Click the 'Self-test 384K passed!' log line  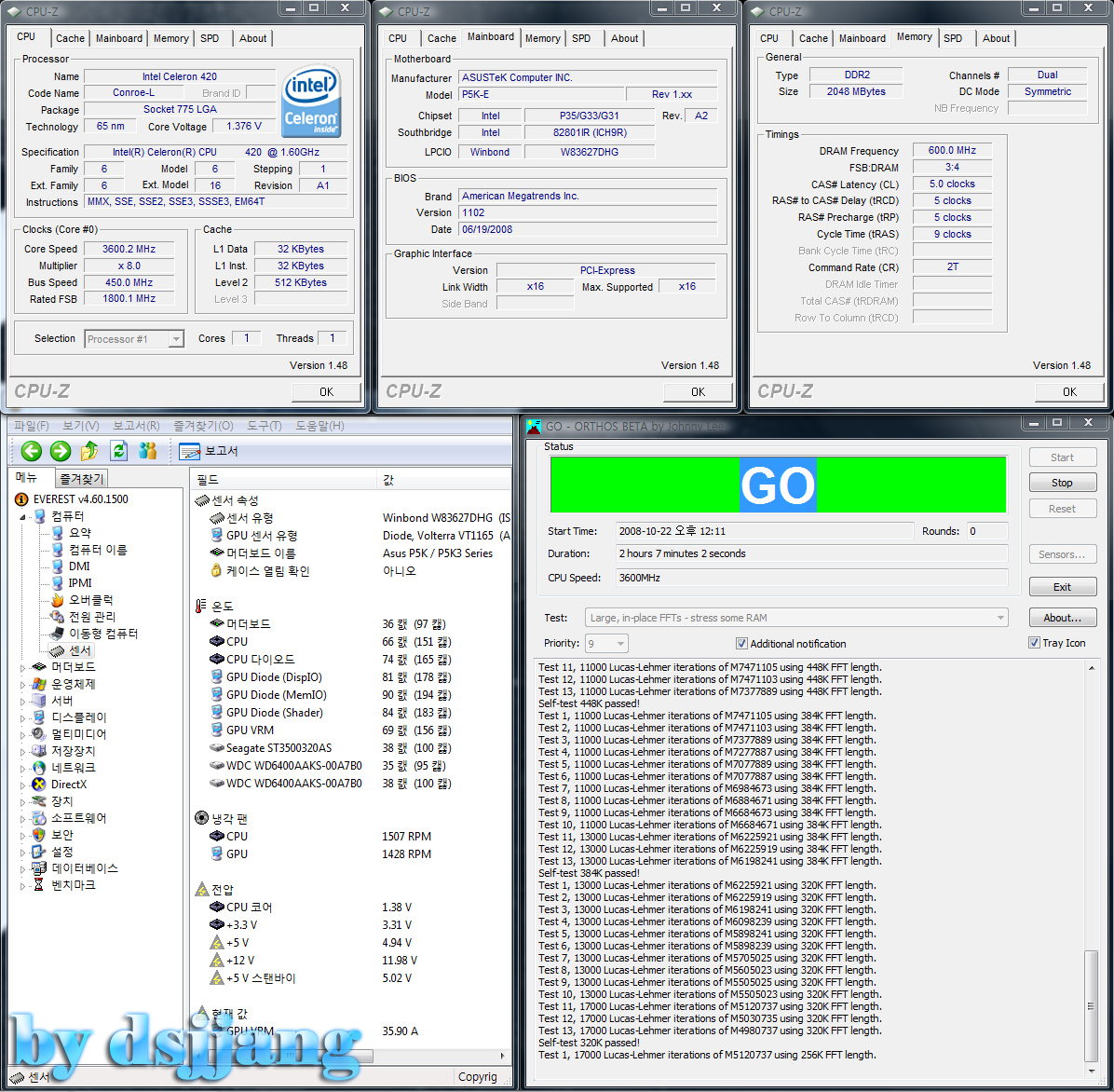(x=589, y=873)
